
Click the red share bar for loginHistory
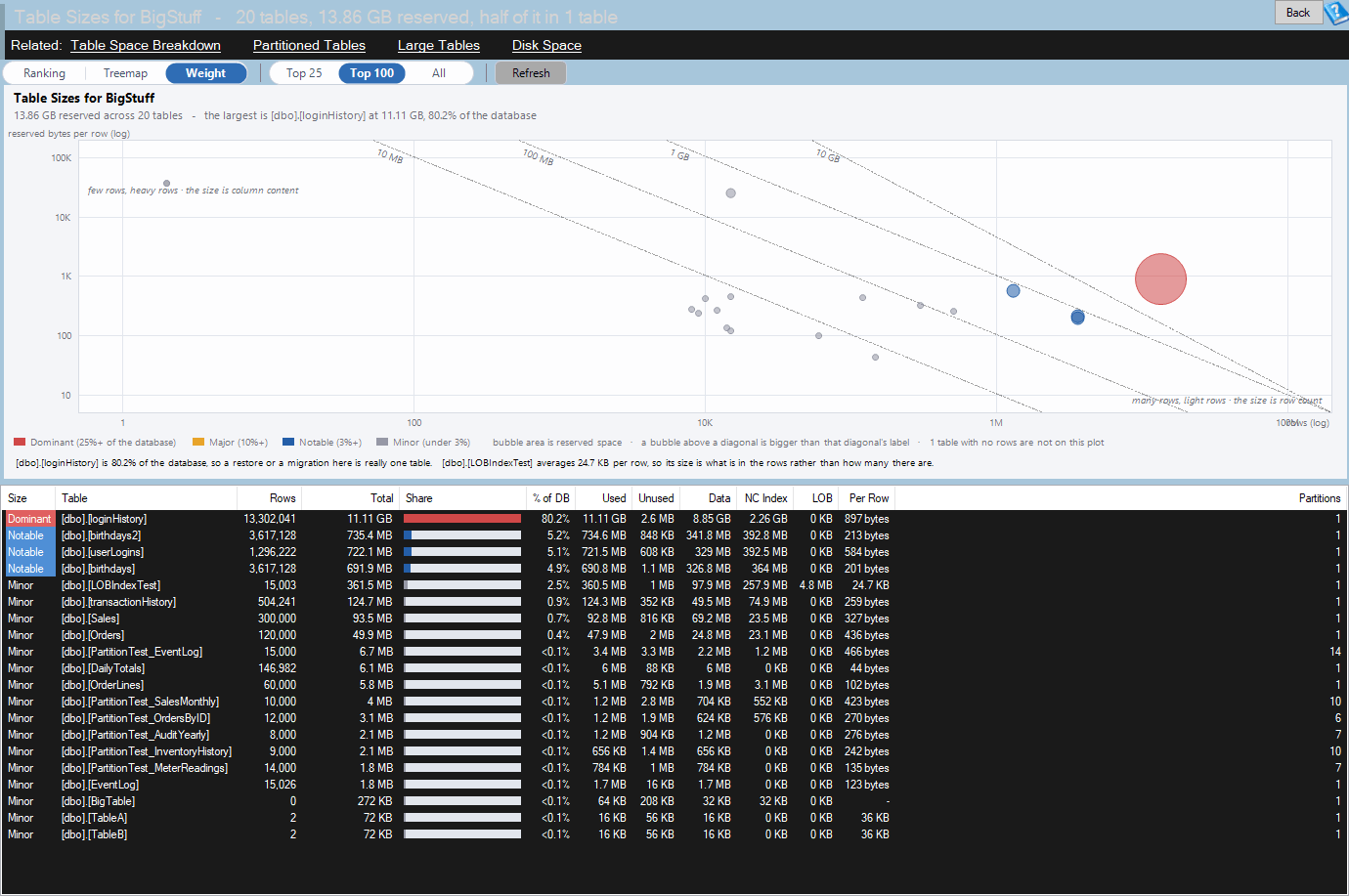[x=462, y=519]
